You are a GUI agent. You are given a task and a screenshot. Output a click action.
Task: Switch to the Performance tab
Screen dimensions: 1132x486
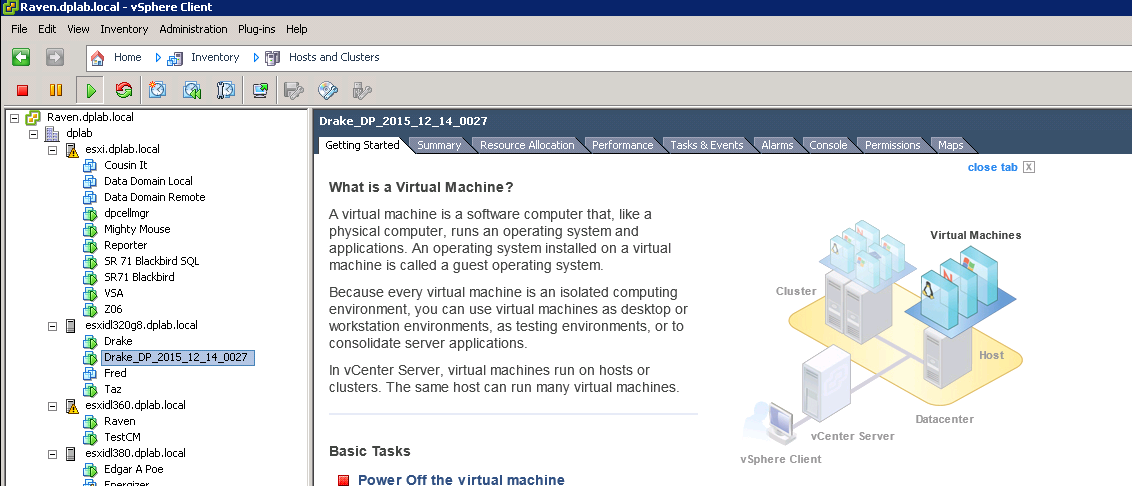tap(622, 145)
